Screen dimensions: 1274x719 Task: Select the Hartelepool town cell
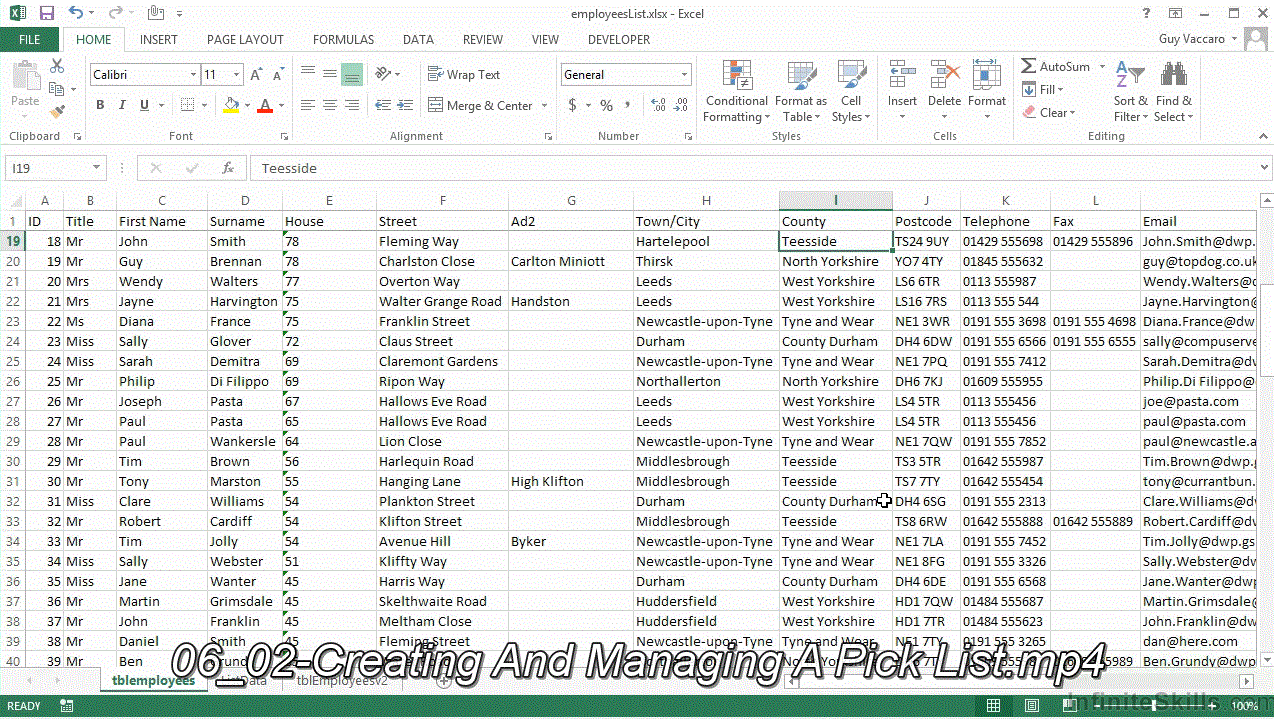[x=706, y=241]
